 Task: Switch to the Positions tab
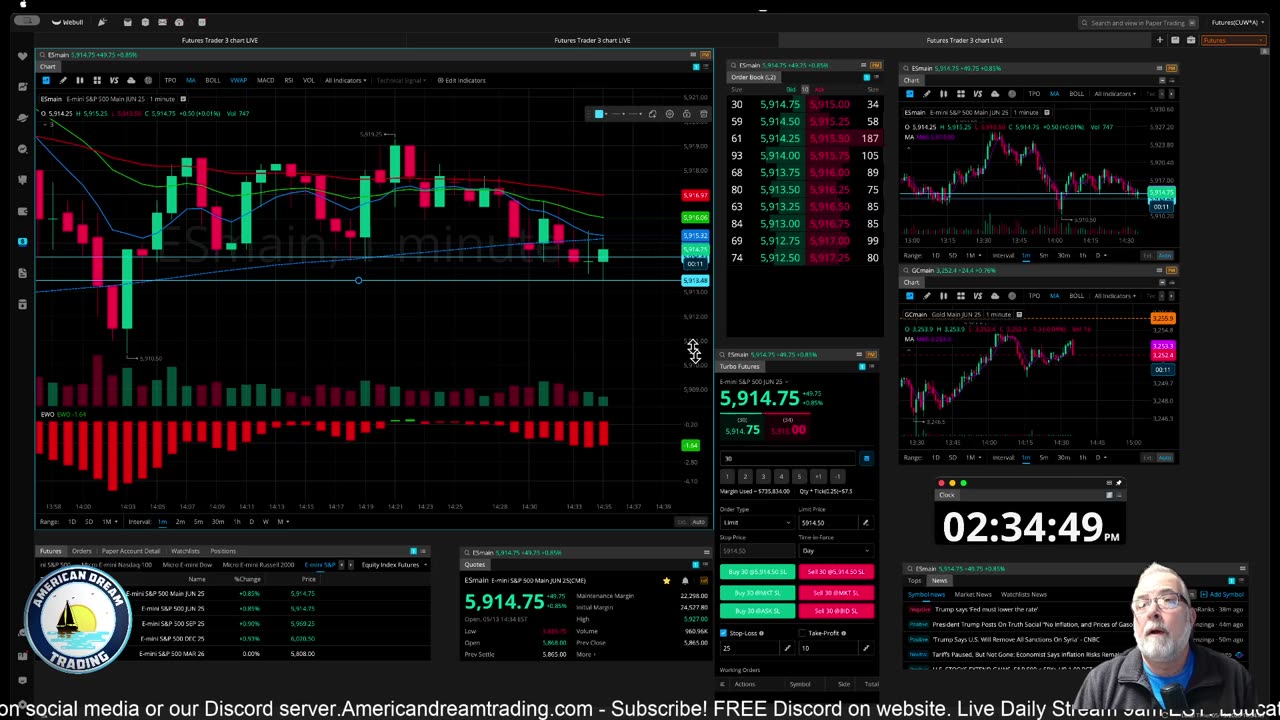223,551
